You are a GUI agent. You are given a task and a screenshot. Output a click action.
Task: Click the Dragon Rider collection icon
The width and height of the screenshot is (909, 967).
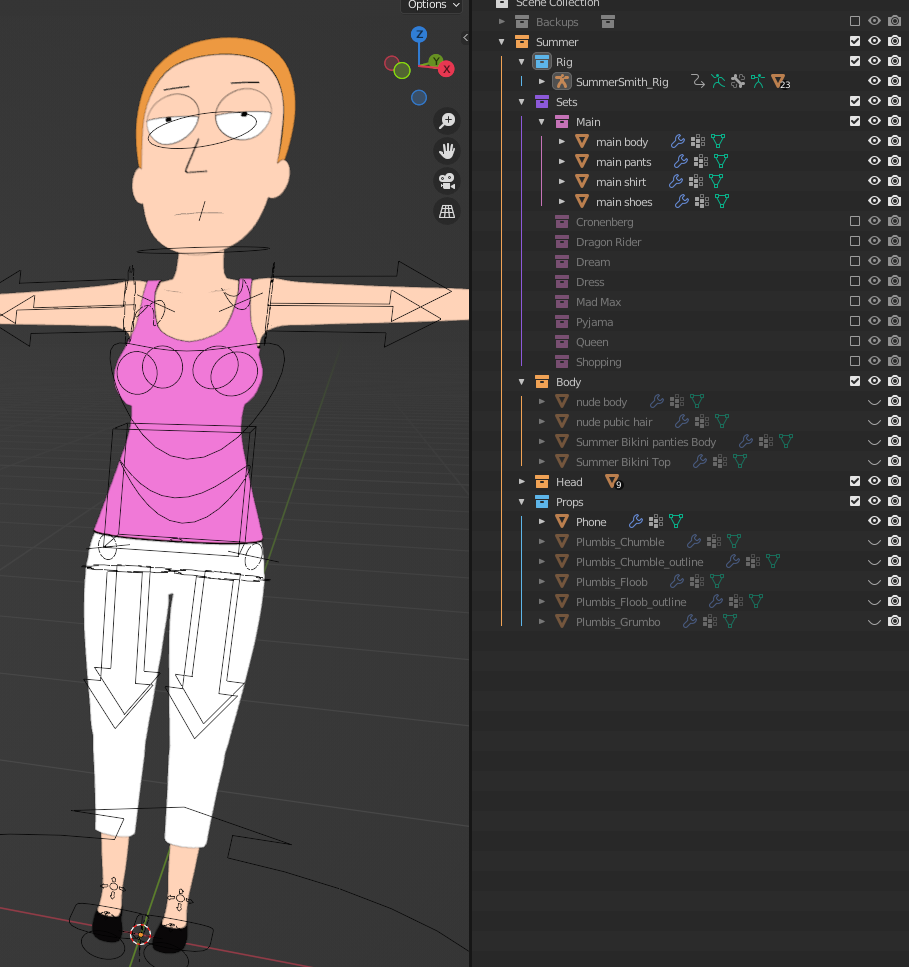point(562,242)
